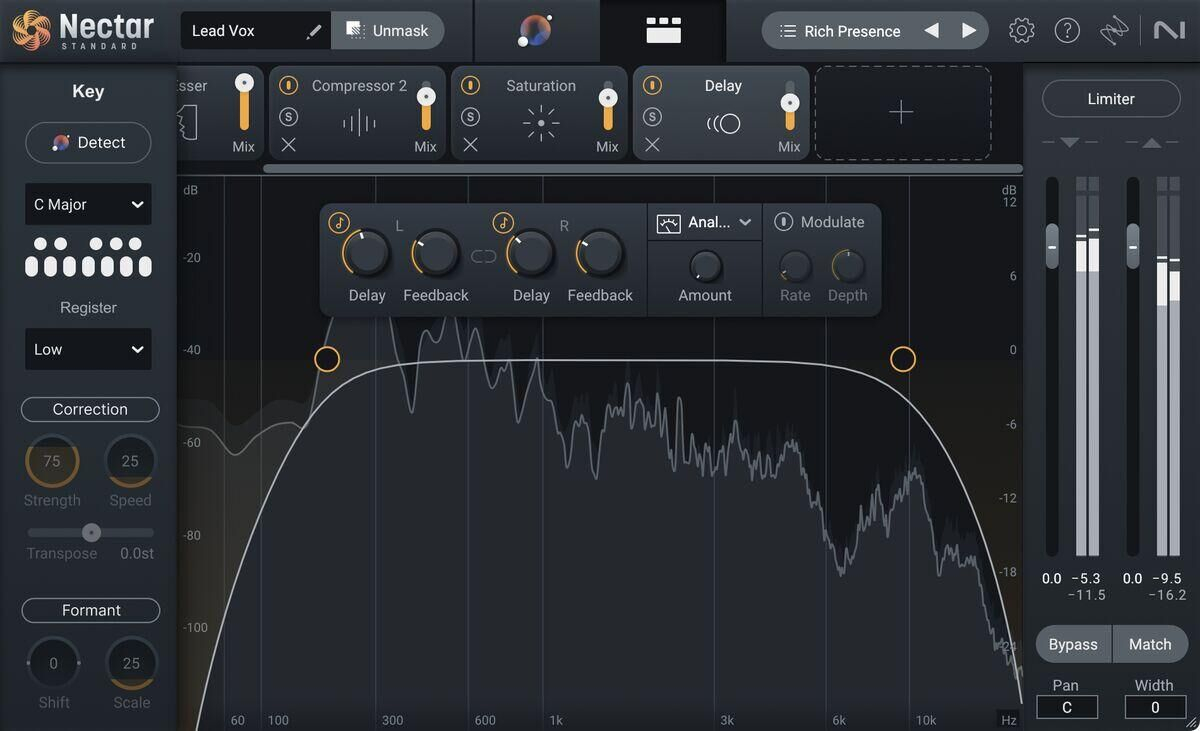Click the link icon between L and R delay
The image size is (1200, 731).
484,256
